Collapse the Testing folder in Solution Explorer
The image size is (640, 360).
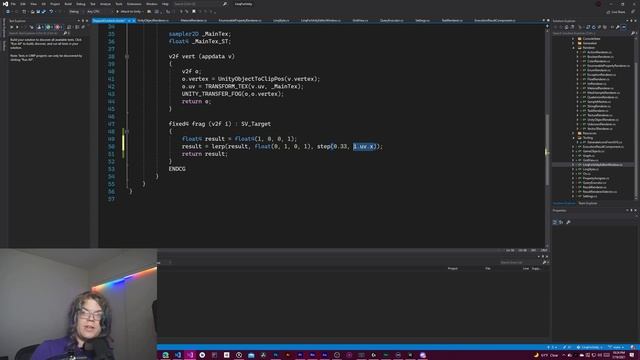(x=574, y=138)
